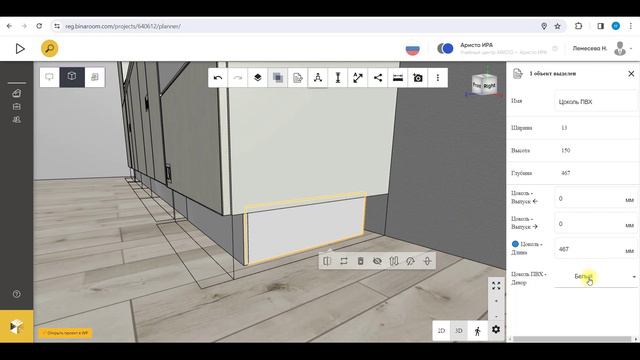The image size is (640, 360).
Task: Click the Russian flag language selector
Action: pos(413,49)
